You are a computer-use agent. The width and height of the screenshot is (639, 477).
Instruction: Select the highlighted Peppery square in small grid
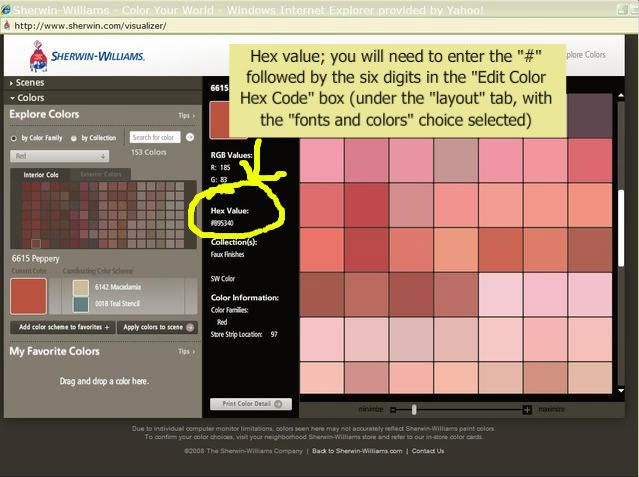[36, 244]
